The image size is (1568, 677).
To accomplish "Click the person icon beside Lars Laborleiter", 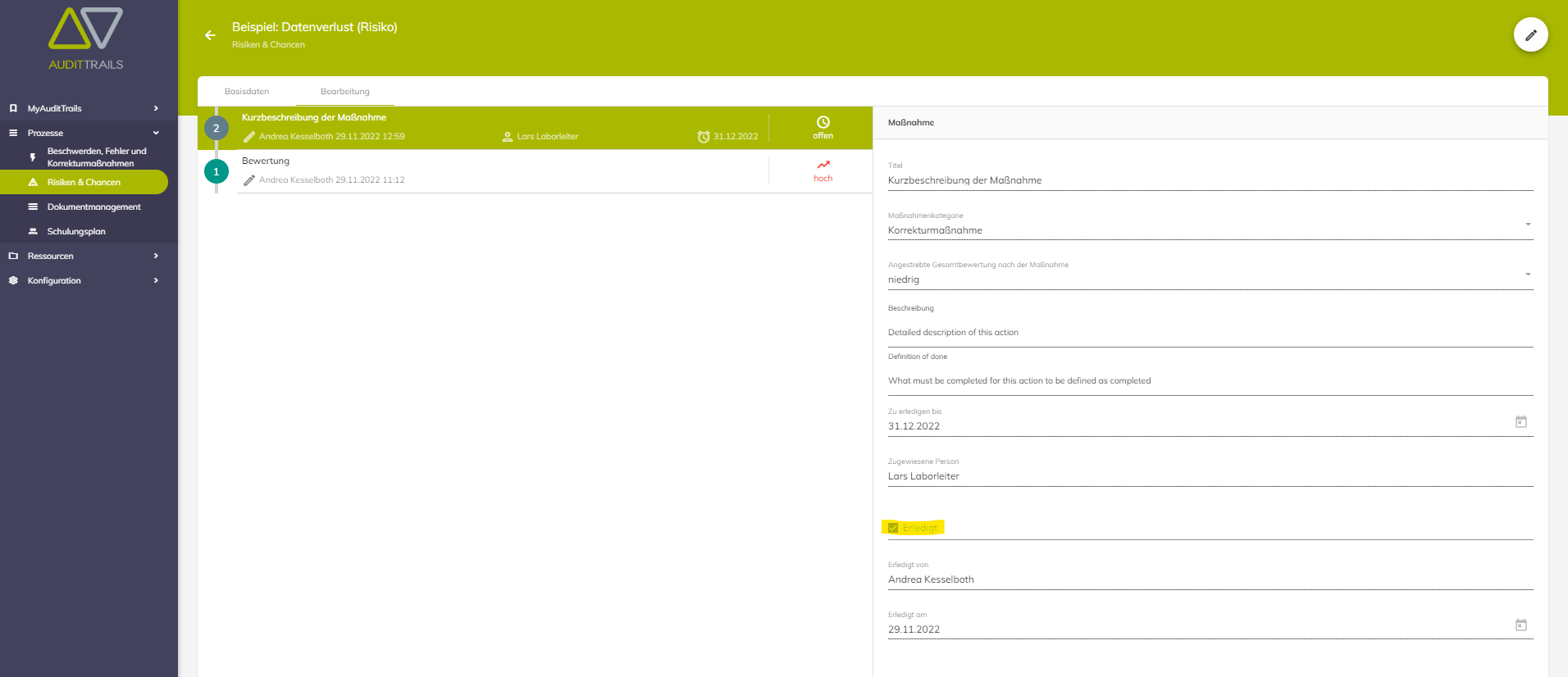I will [508, 137].
